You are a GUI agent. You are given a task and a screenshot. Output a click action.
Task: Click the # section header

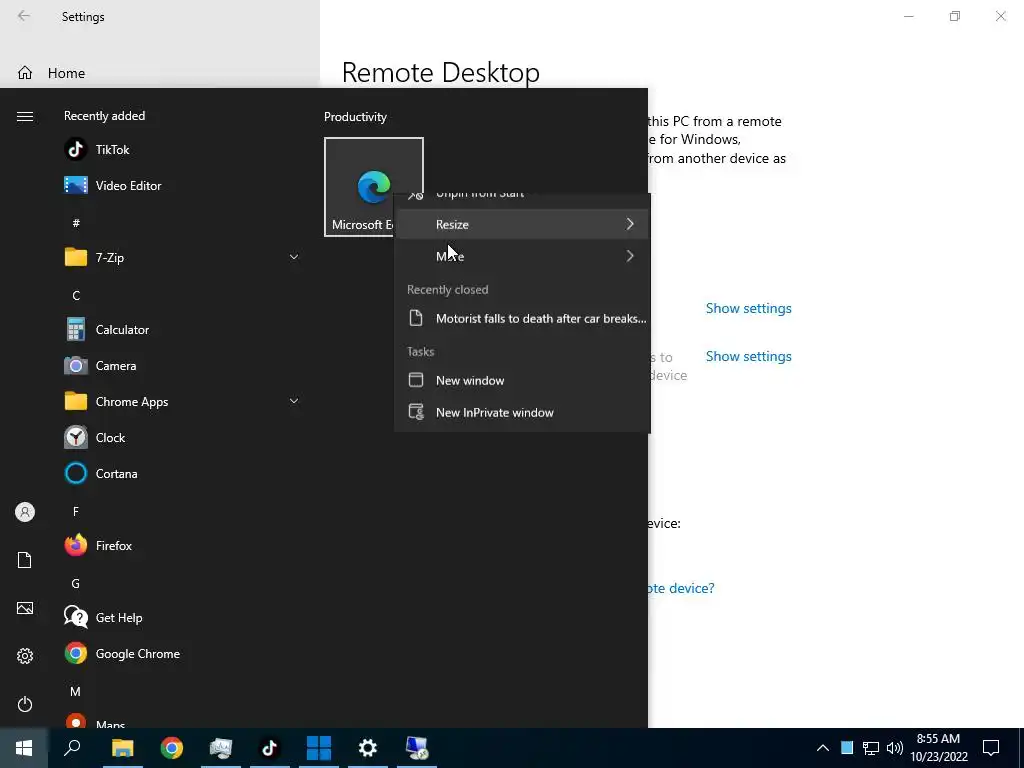76,223
